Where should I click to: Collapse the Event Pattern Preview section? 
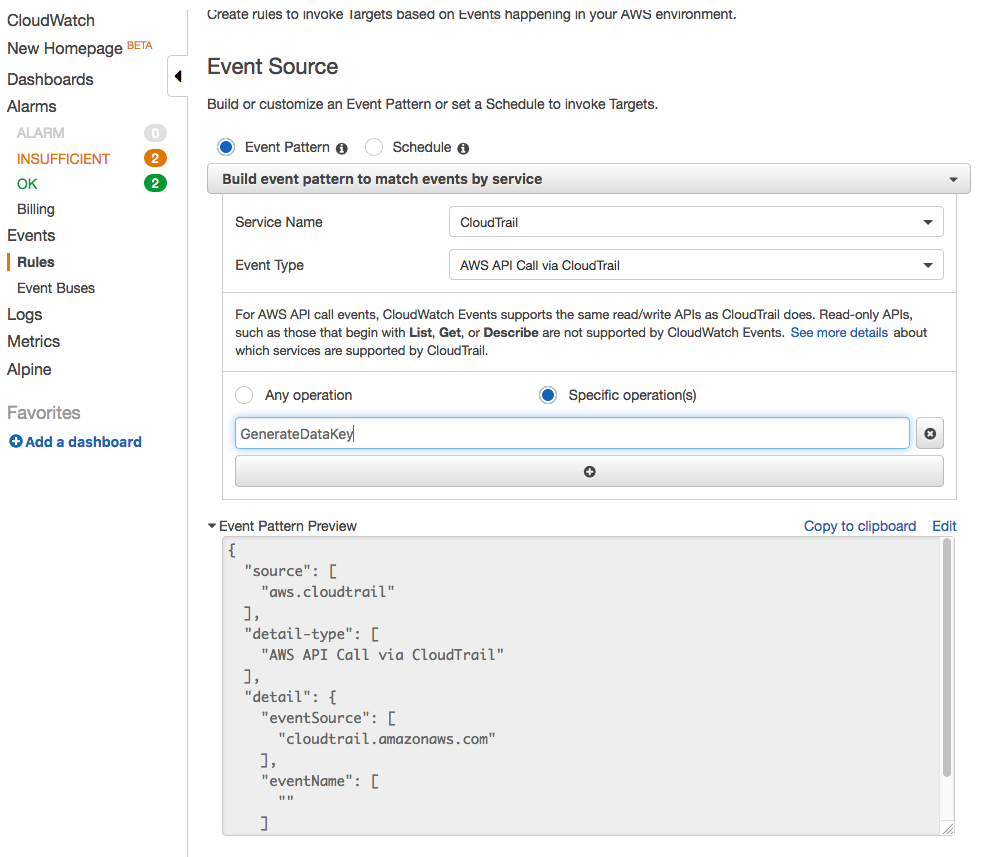tap(212, 526)
